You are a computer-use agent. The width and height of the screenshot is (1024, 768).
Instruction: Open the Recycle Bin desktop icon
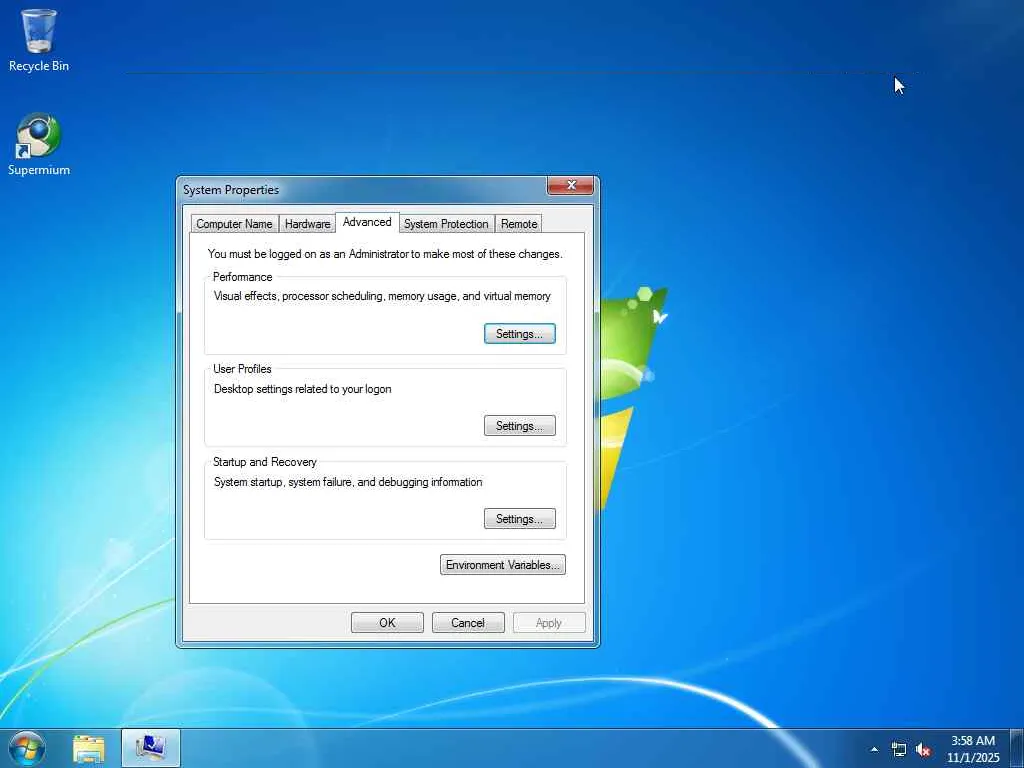[39, 40]
